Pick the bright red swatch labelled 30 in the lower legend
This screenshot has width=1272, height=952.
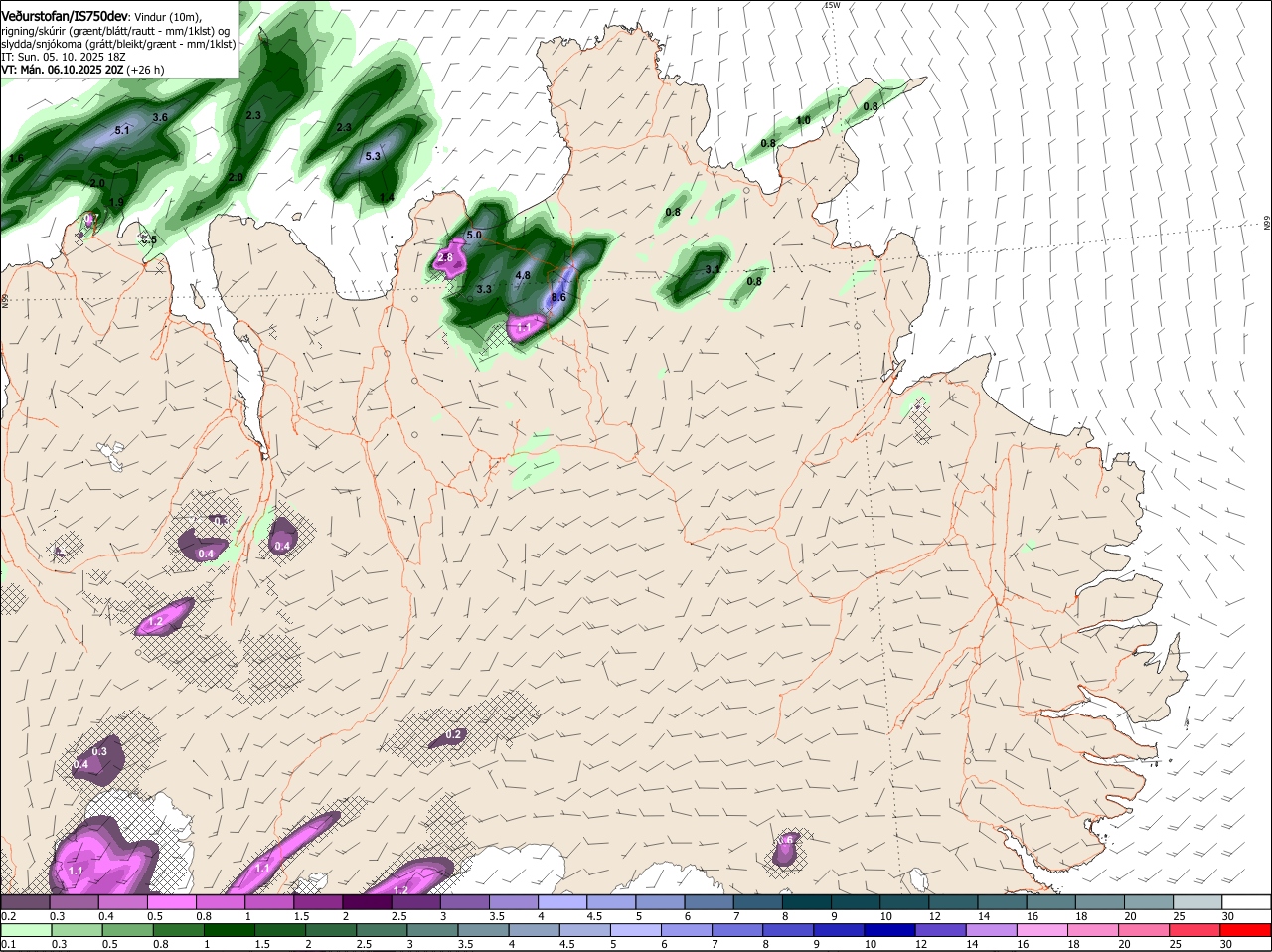click(1246, 930)
